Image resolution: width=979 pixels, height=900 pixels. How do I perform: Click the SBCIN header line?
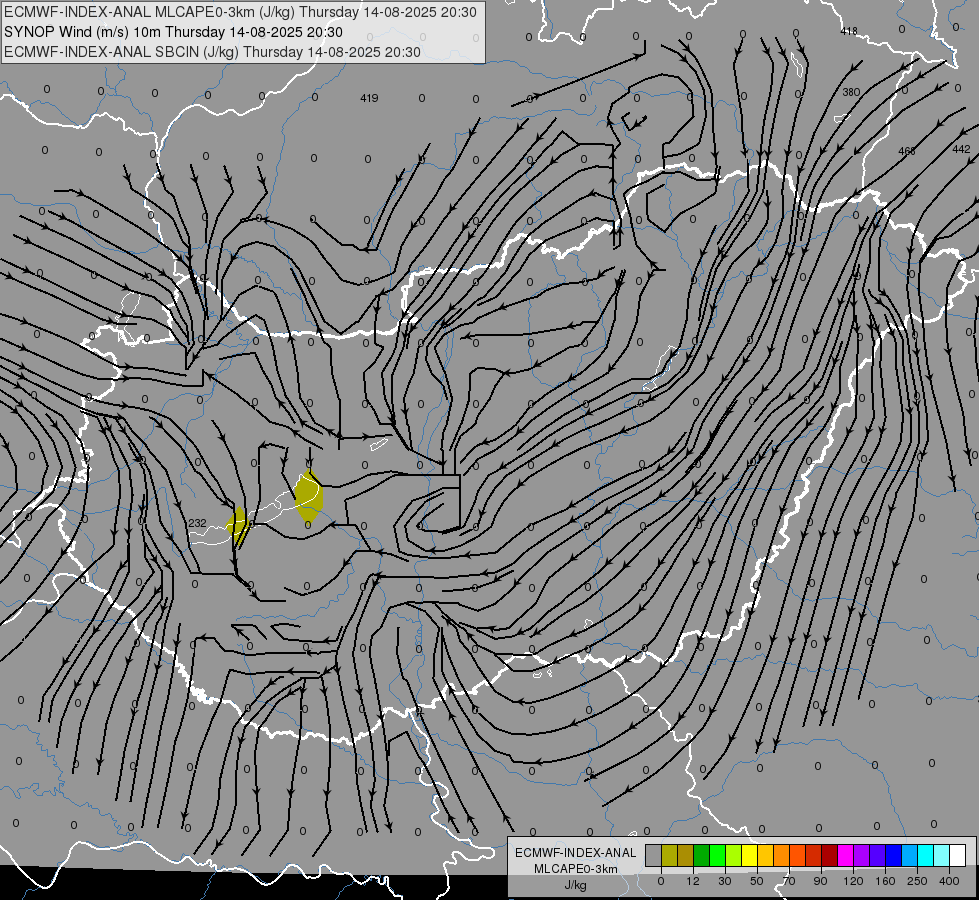pos(212,52)
